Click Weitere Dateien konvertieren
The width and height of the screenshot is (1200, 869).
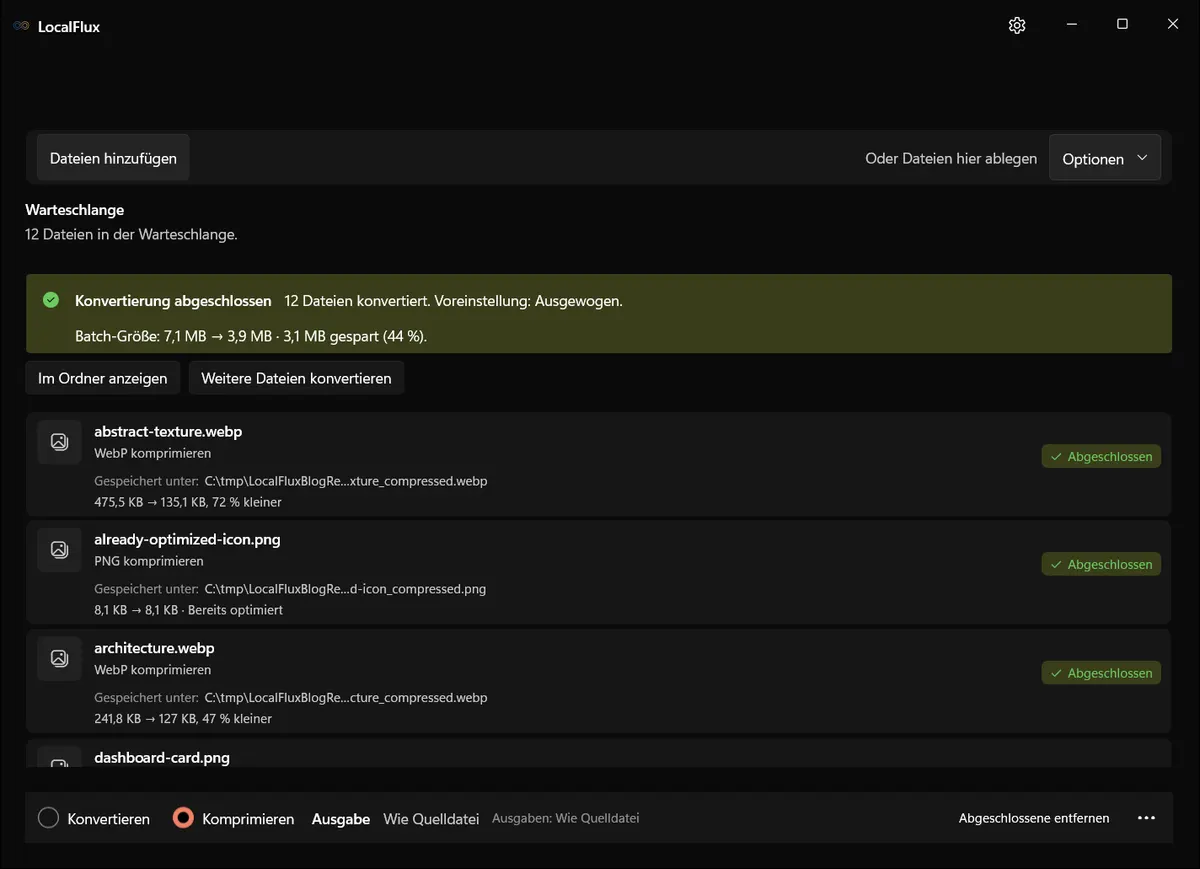tap(296, 378)
